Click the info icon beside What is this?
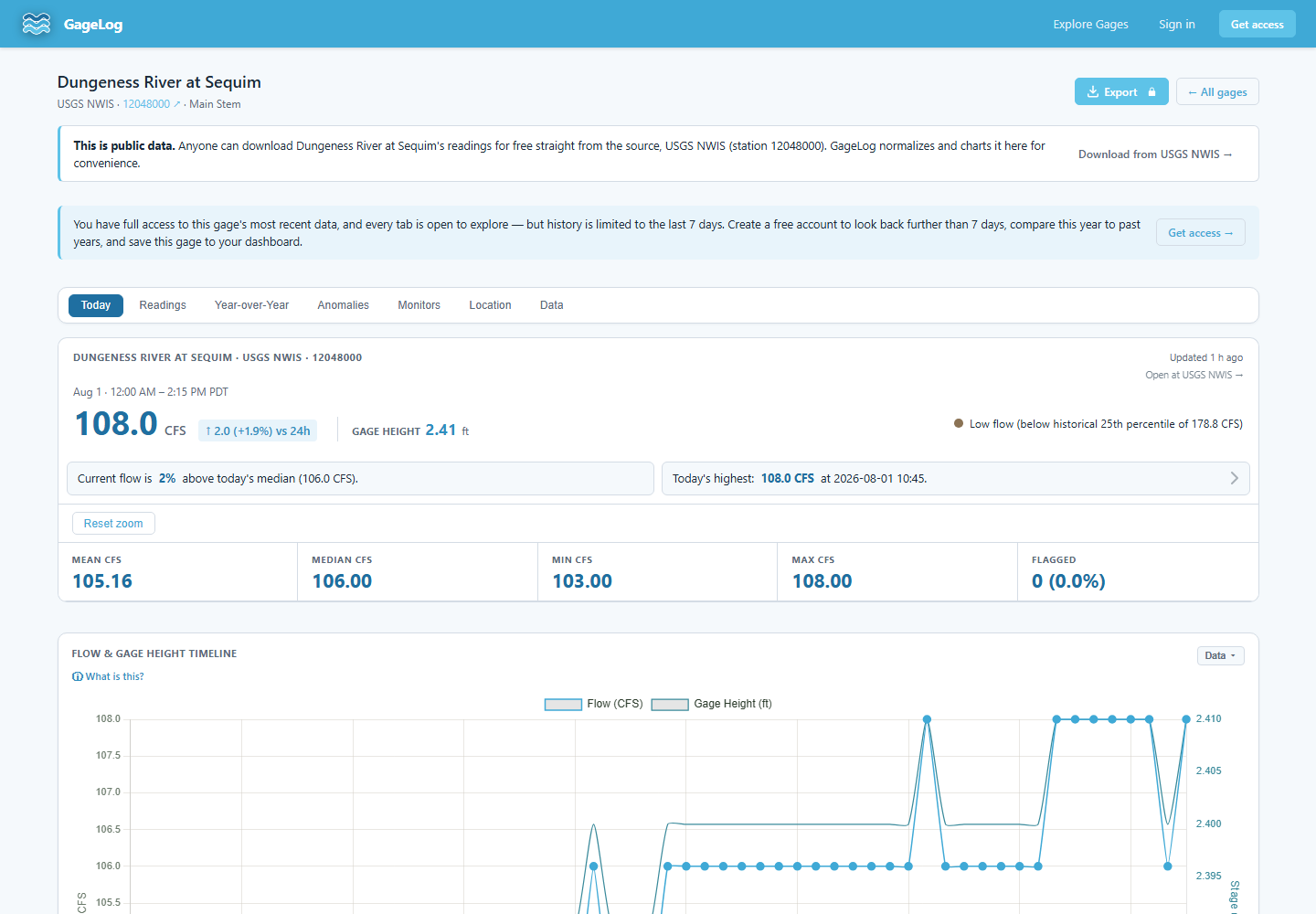Screen dimensions: 1316x914 [x=77, y=677]
